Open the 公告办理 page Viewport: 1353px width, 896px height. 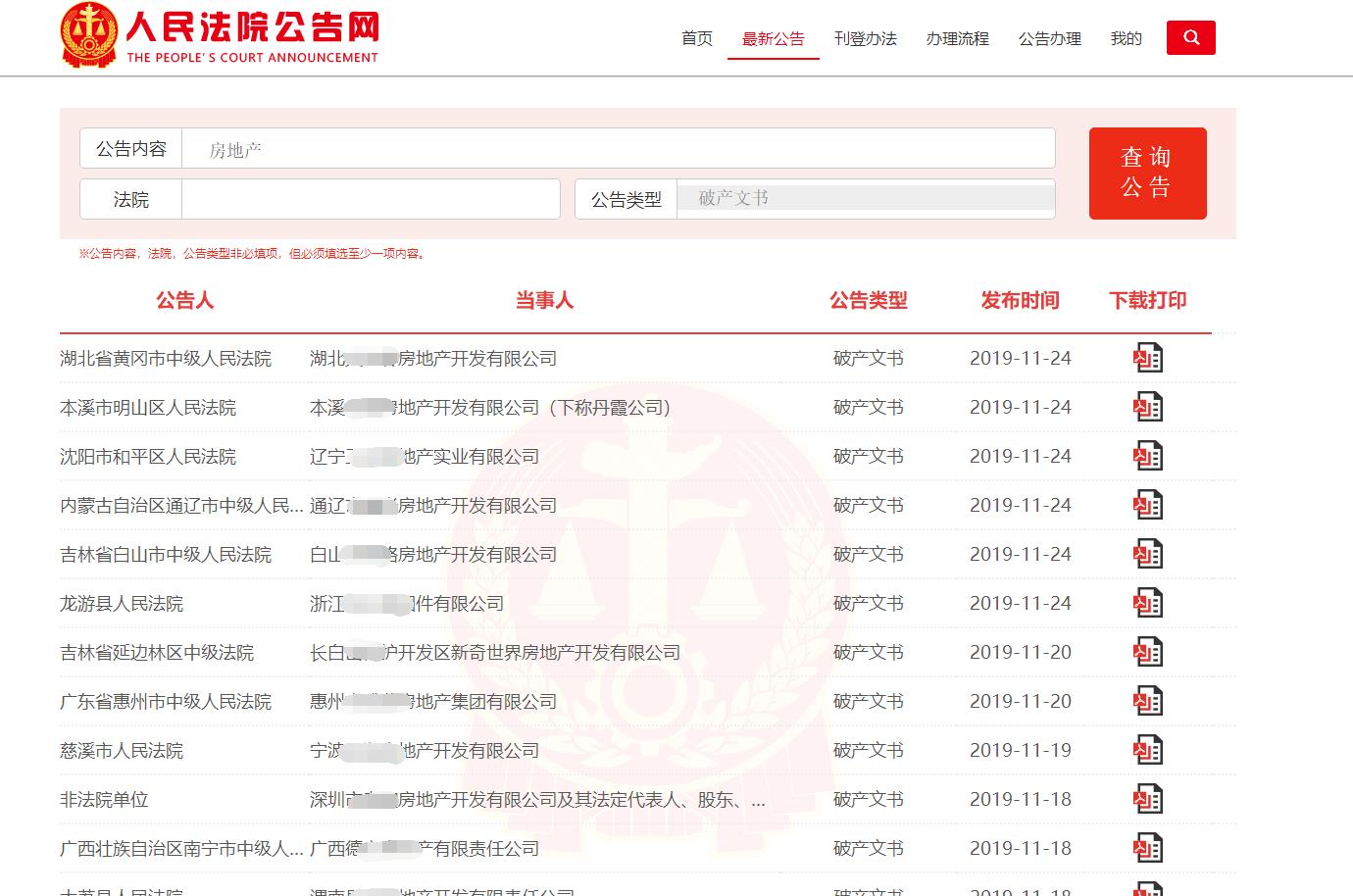1049,38
